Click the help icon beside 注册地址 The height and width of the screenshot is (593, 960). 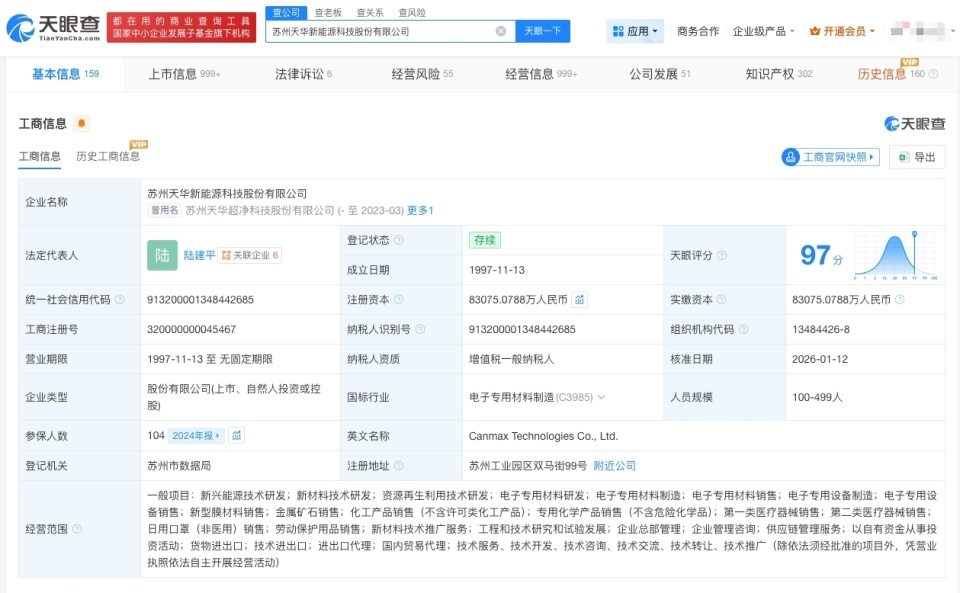coord(399,466)
